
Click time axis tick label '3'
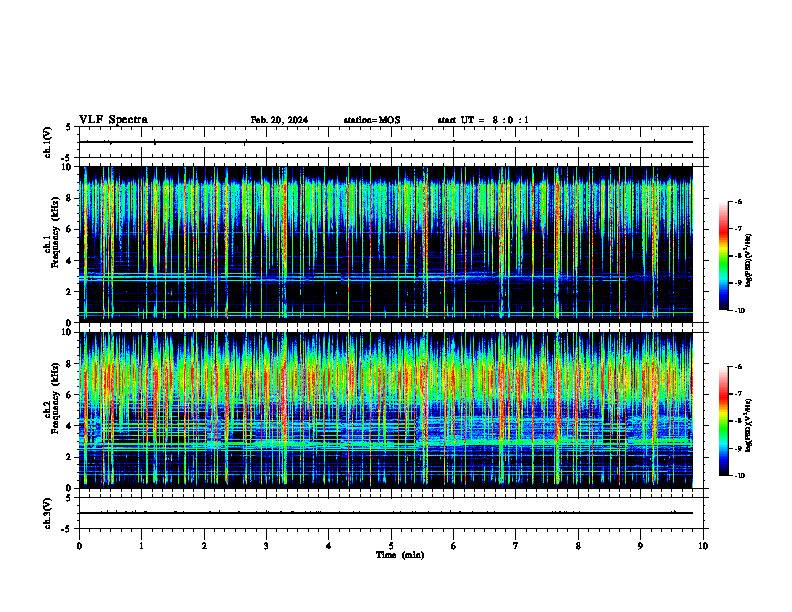click(266, 546)
